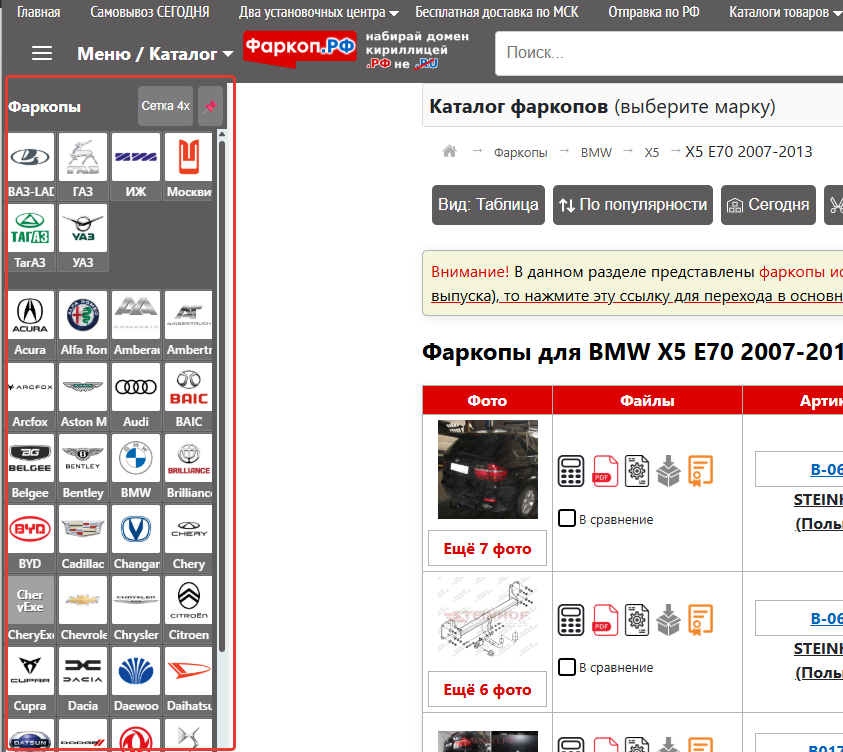Show Ещё 6 фото gallery
The width and height of the screenshot is (843, 752).
tap(487, 689)
